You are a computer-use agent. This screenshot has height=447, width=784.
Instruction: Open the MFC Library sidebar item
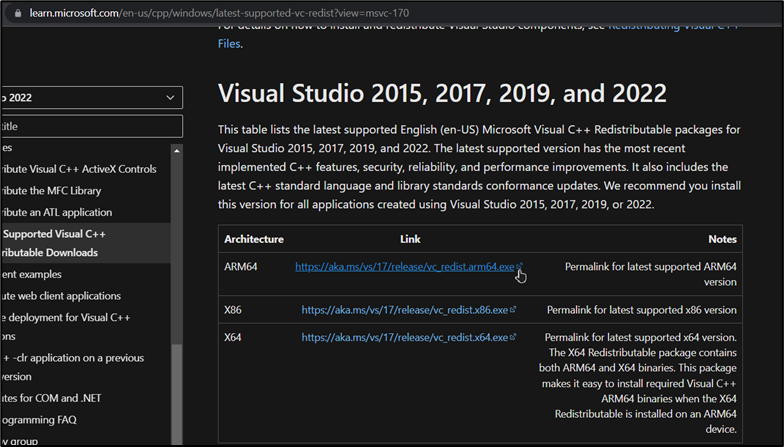point(51,190)
